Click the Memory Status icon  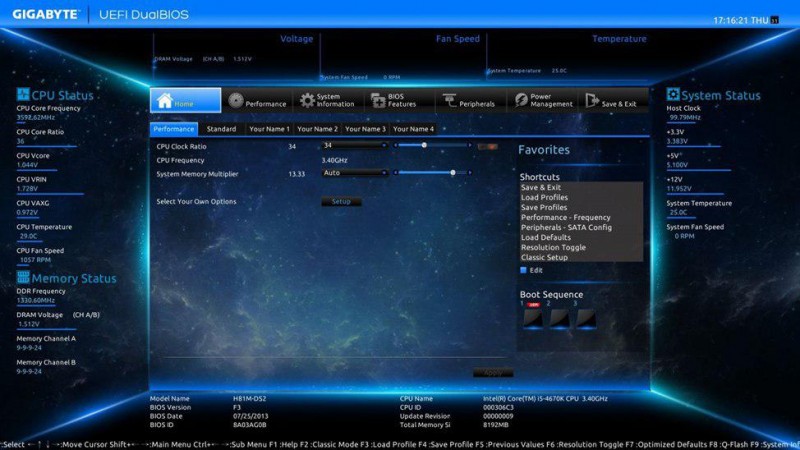coord(23,277)
